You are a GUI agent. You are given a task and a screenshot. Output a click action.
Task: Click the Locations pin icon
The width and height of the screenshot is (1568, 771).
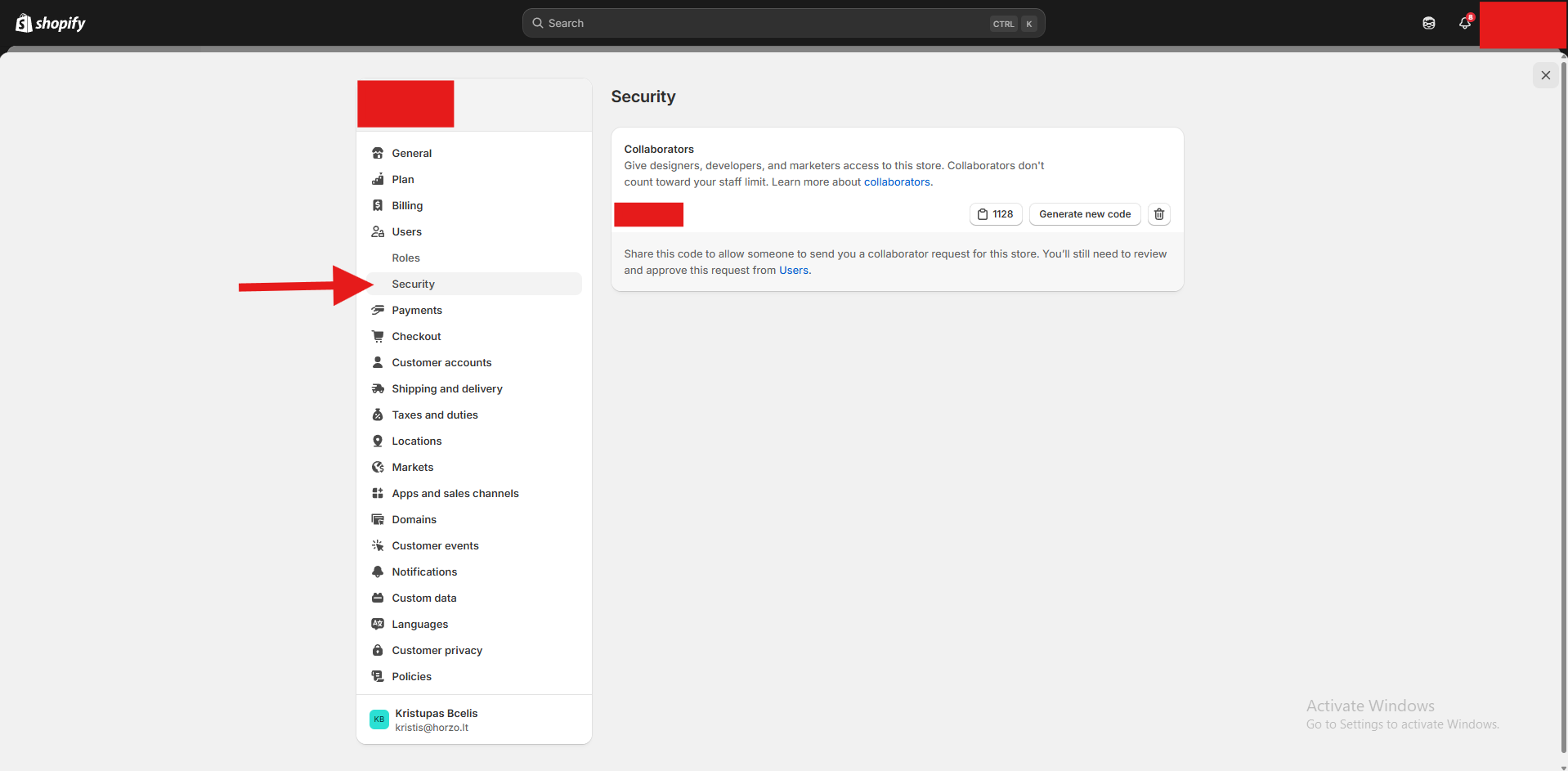point(377,441)
